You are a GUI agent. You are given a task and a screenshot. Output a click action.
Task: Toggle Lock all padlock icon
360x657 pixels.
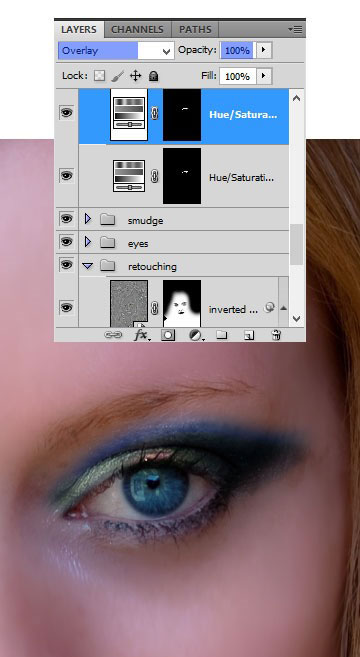point(154,76)
